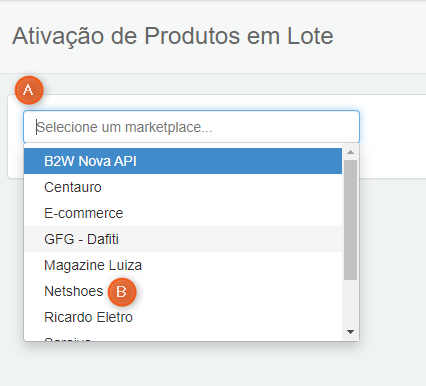Click the scrollbar down arrow in the list
The image size is (426, 386).
coord(350,332)
